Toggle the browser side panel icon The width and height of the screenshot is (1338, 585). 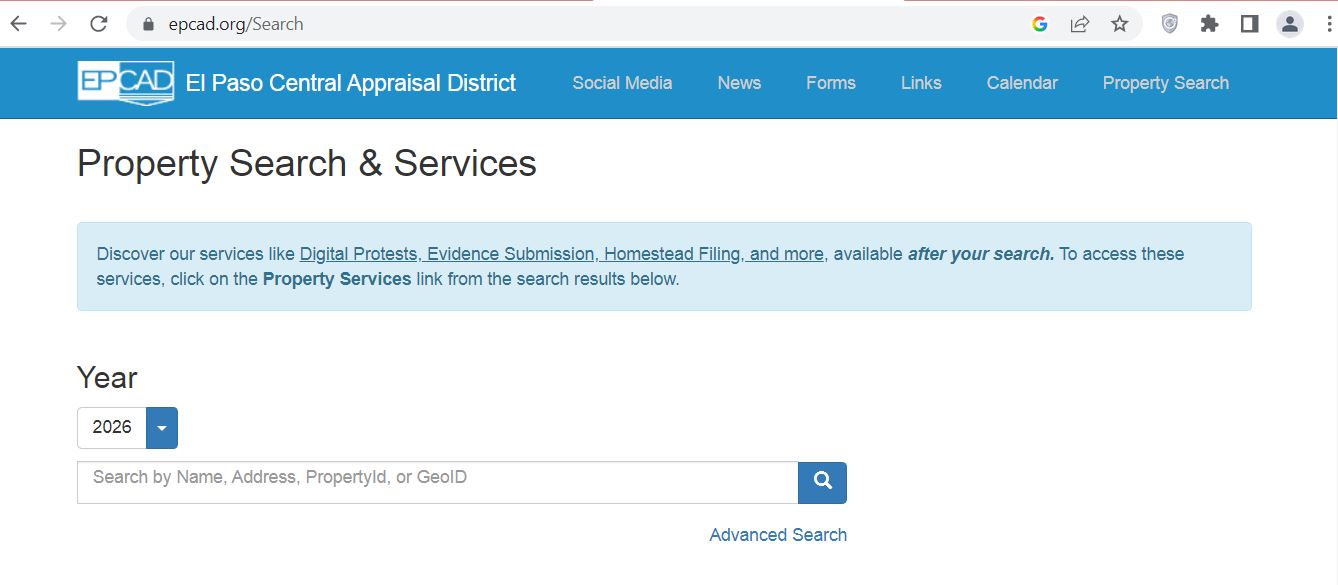tap(1249, 24)
